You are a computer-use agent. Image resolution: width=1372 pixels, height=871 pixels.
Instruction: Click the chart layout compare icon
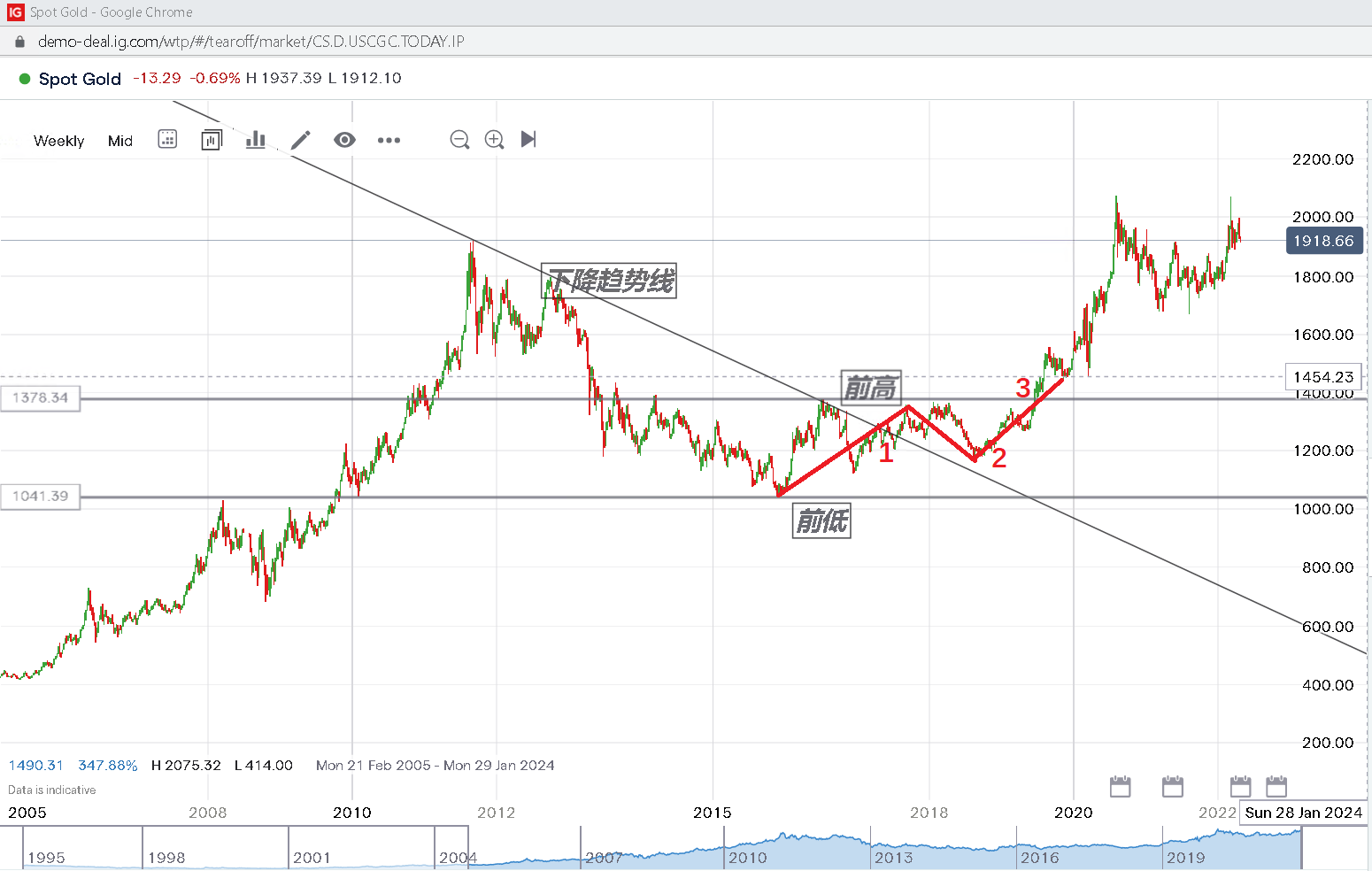[x=212, y=140]
